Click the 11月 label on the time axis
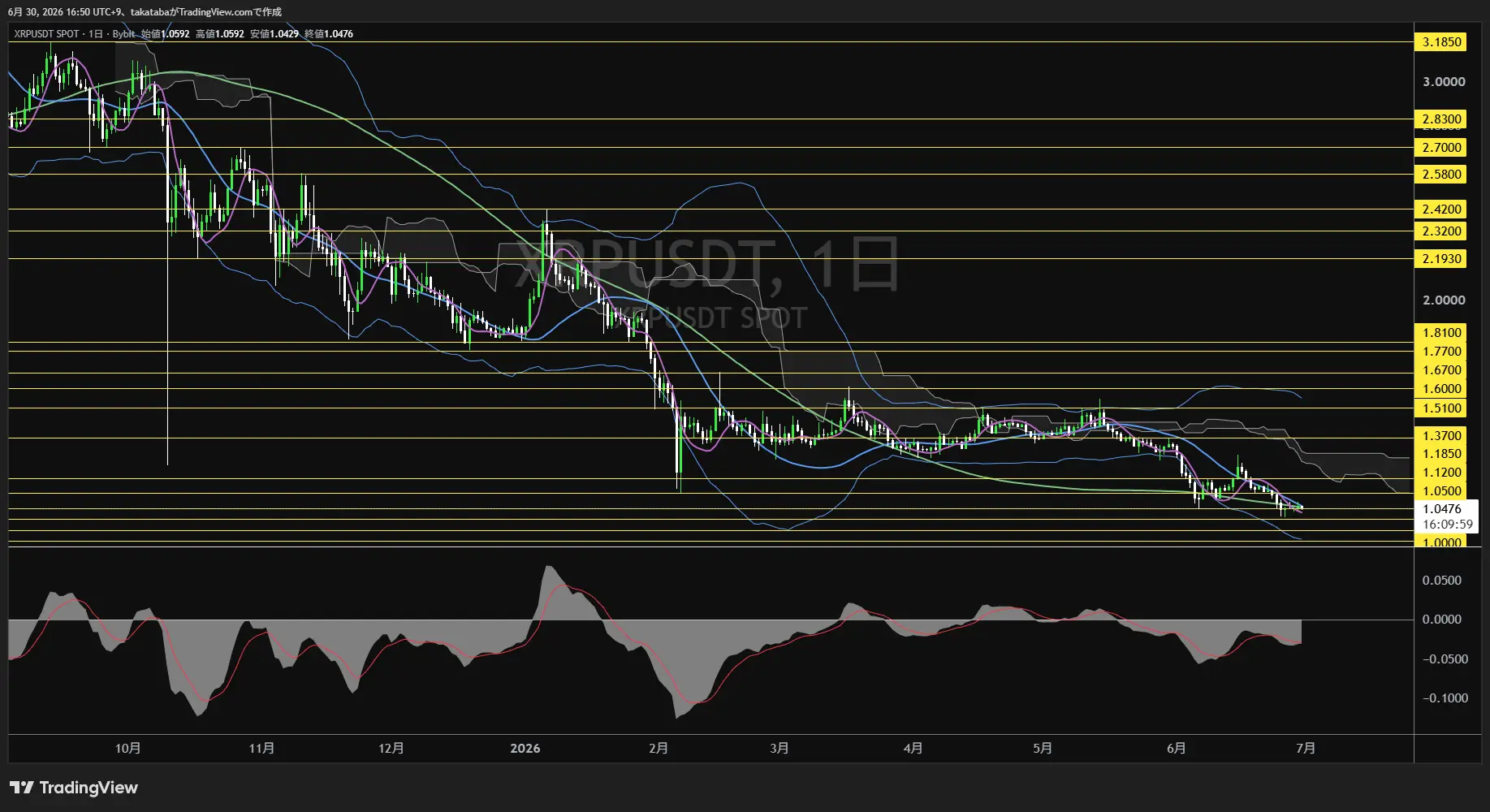The width and height of the screenshot is (1490, 812). (261, 748)
